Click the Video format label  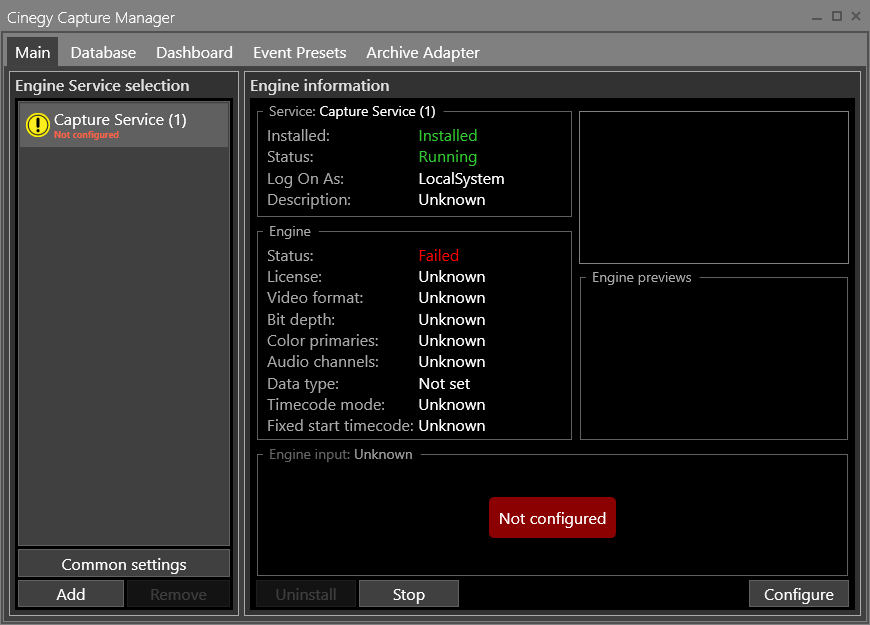click(315, 298)
